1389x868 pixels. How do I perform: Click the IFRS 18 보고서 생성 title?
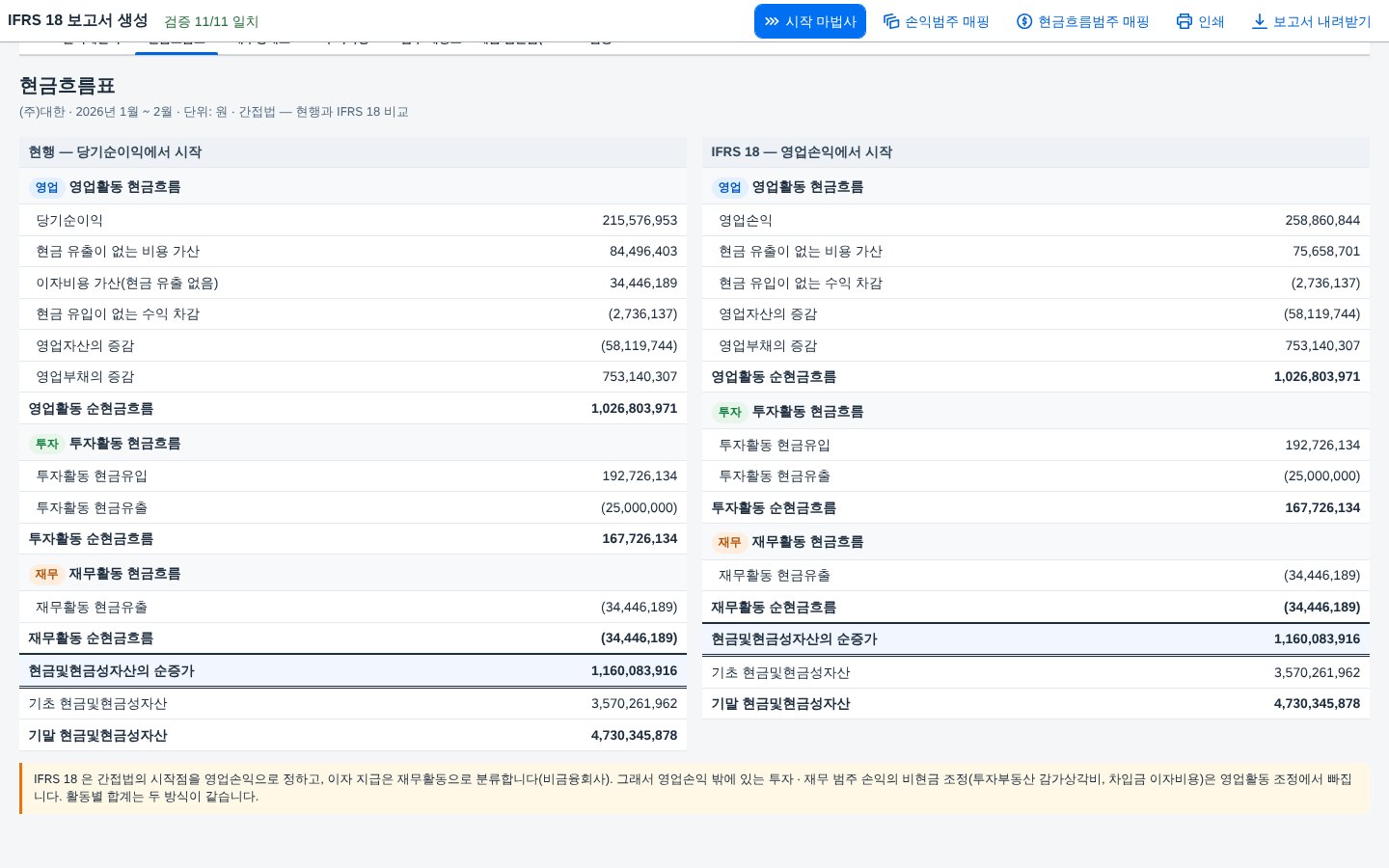78,20
